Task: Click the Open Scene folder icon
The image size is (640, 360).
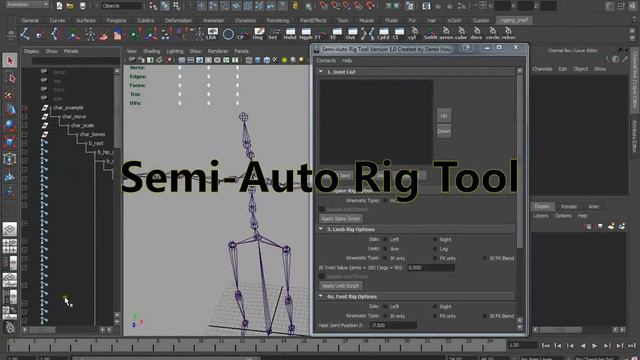Action: pyautogui.click(x=71, y=6)
